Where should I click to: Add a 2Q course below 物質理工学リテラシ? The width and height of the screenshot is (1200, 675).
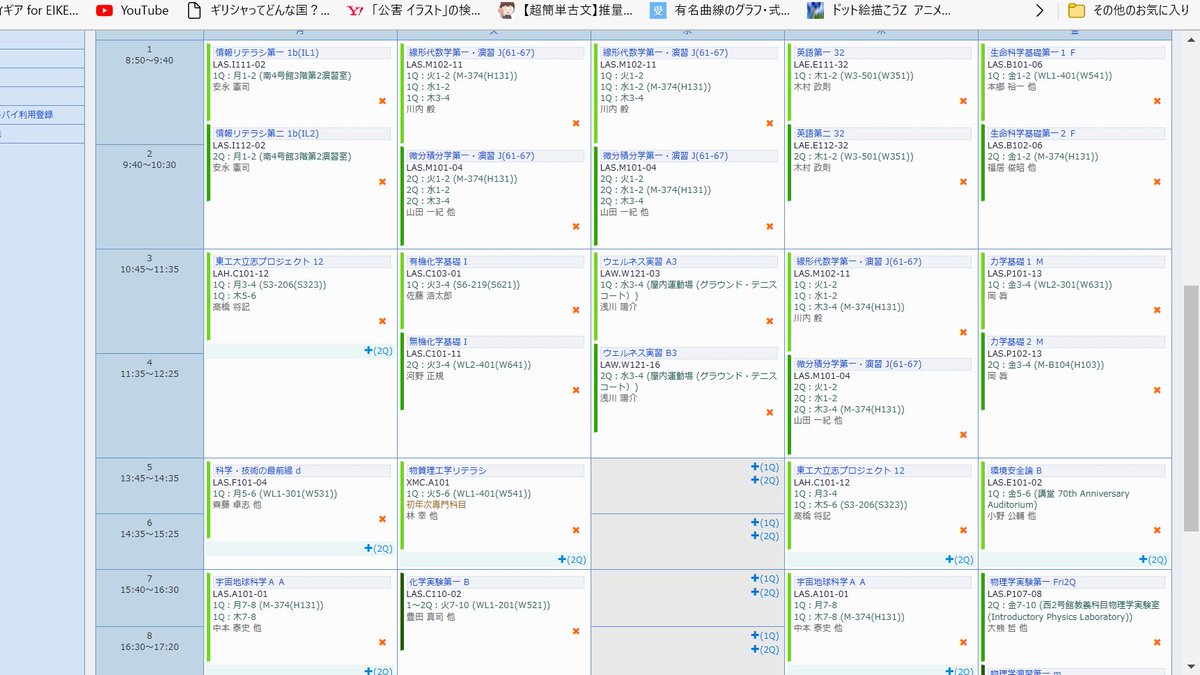coord(573,559)
